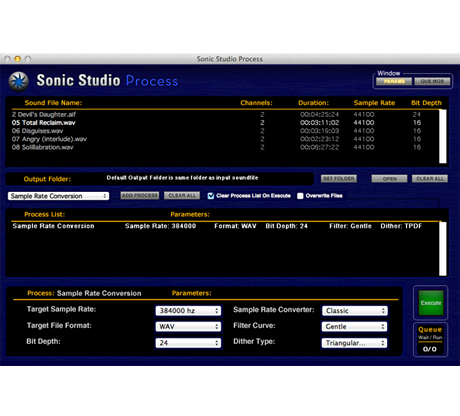Open the Bit Depth 24 dropdown

188,343
